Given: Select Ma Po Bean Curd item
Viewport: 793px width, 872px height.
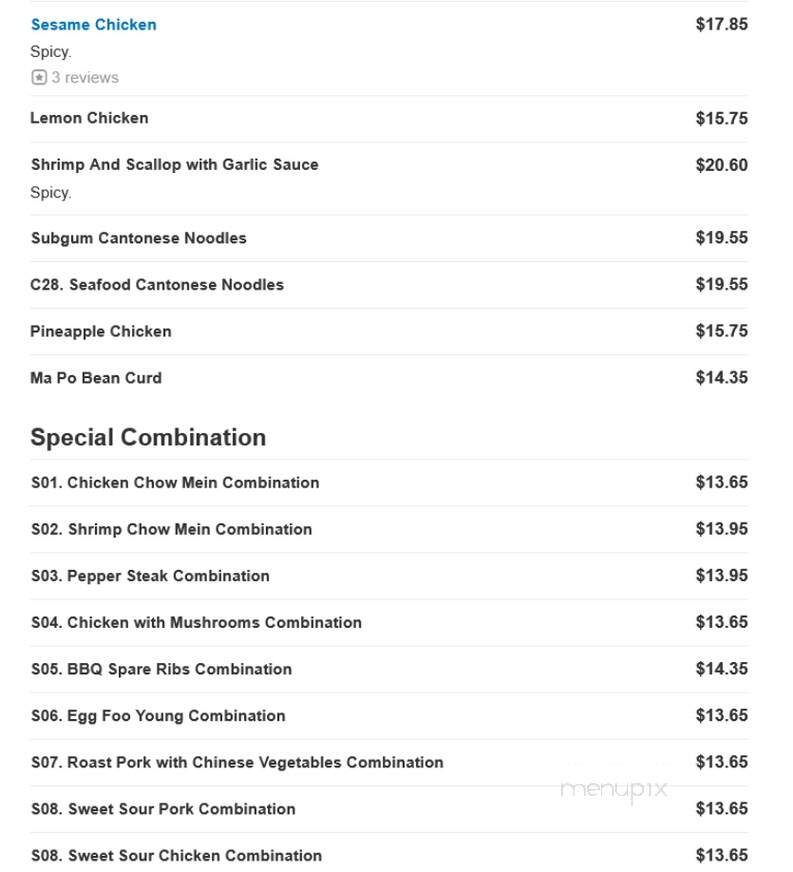Looking at the screenshot, I should [x=96, y=378].
